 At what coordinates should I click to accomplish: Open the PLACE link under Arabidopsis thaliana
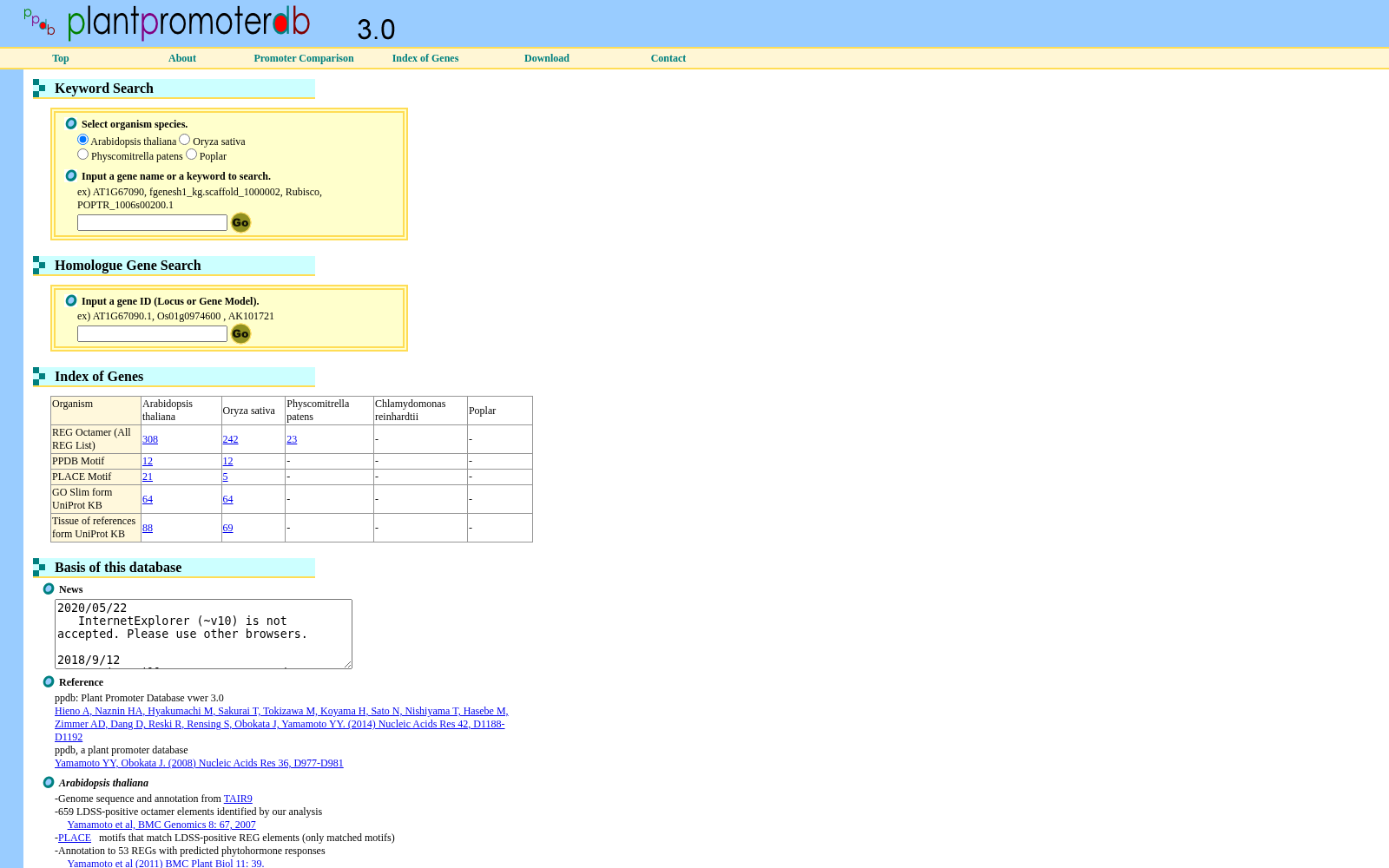(75, 838)
